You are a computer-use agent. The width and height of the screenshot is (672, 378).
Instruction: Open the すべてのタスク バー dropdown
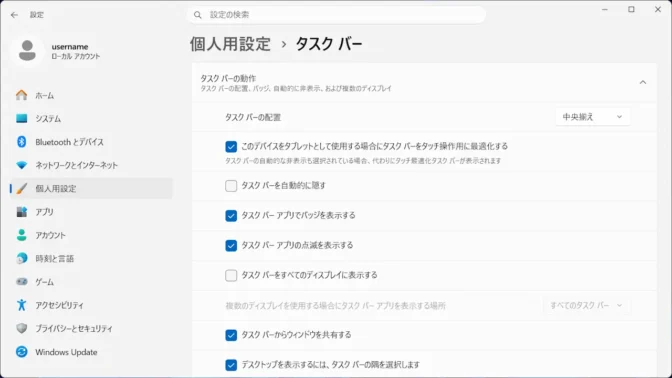586,306
